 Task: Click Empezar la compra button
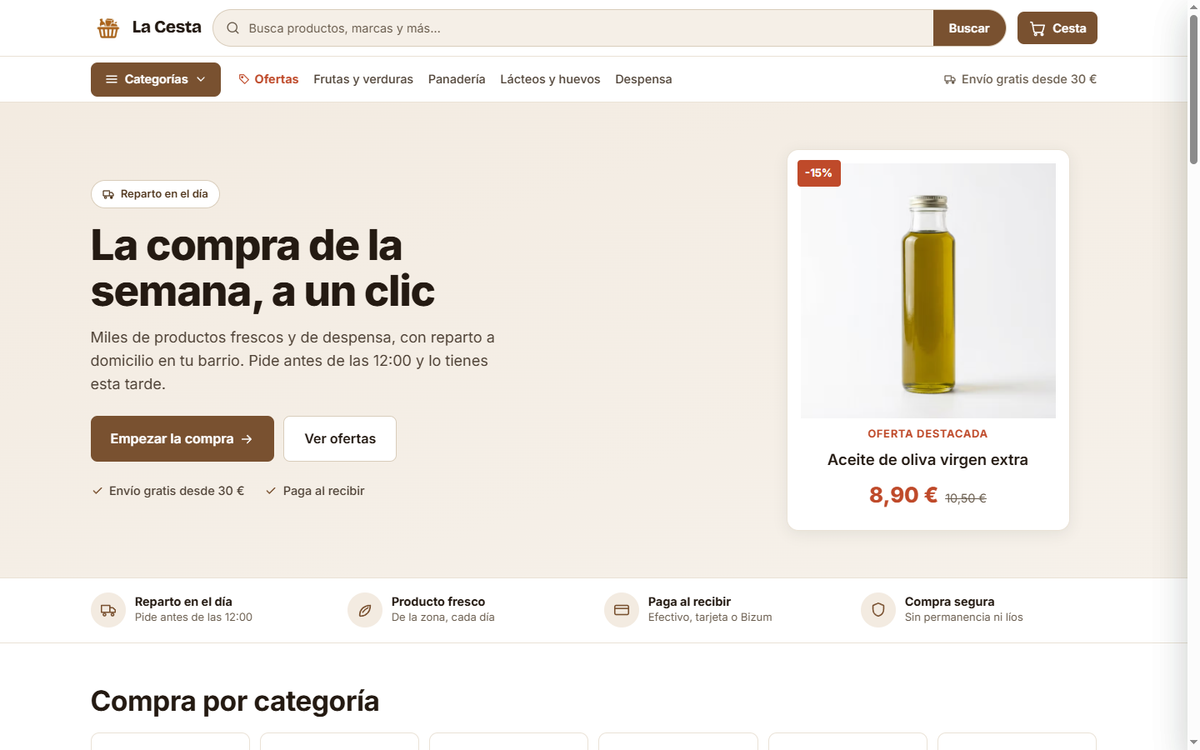(182, 439)
